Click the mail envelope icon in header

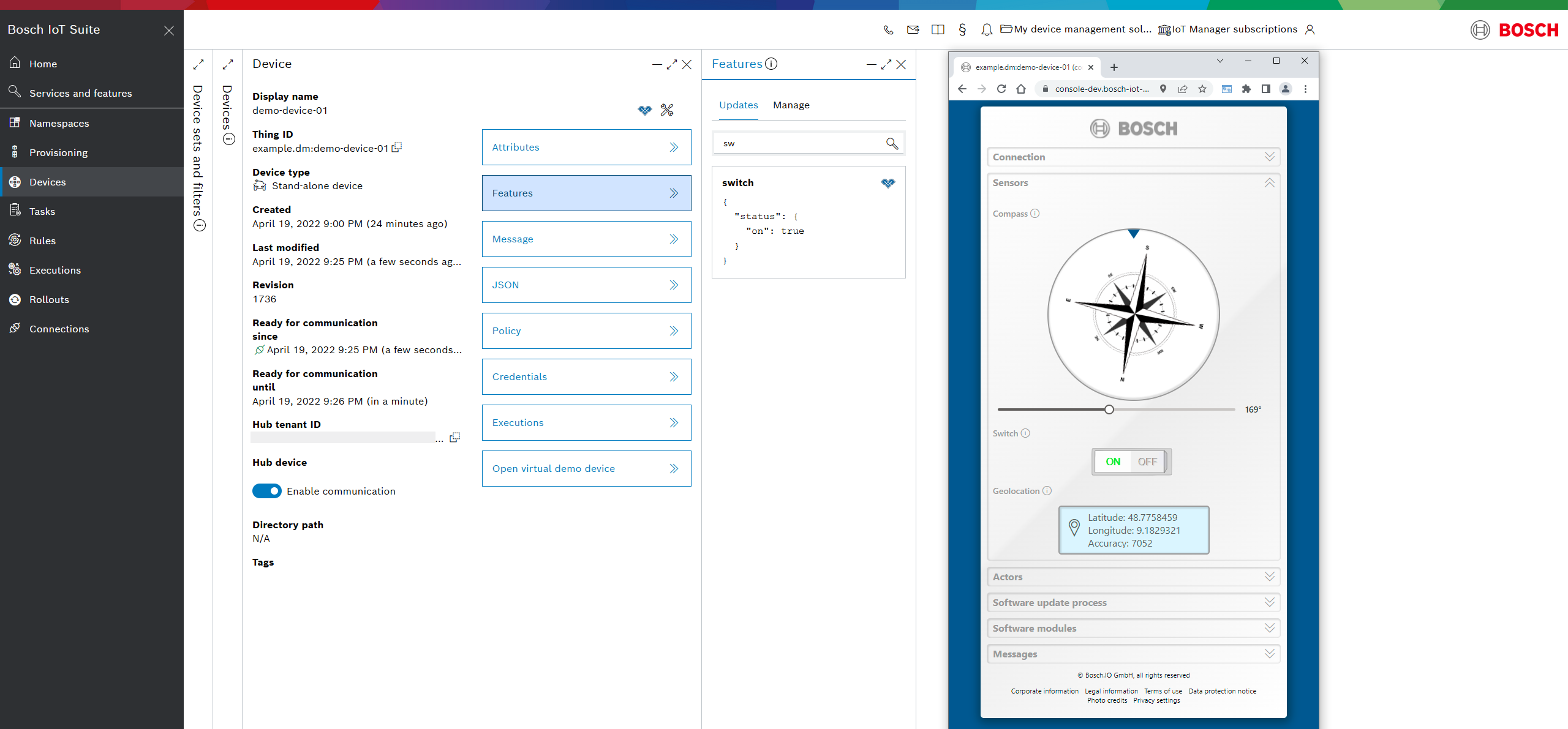coord(913,29)
